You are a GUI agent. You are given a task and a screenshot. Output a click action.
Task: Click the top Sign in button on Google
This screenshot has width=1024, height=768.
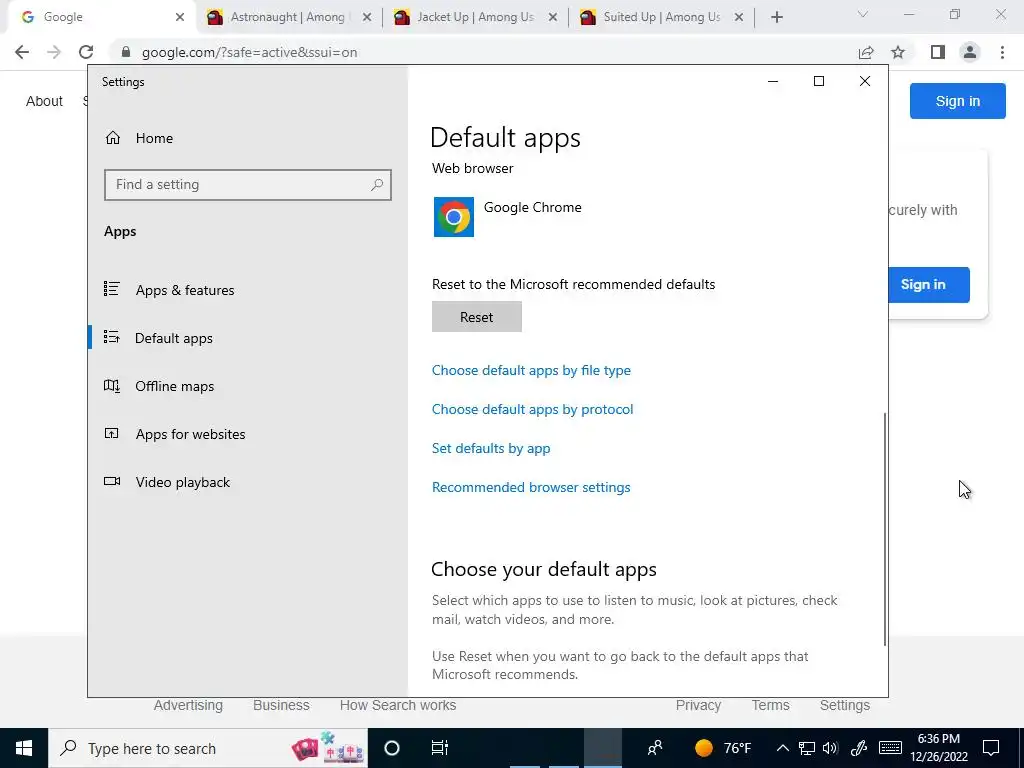point(957,101)
